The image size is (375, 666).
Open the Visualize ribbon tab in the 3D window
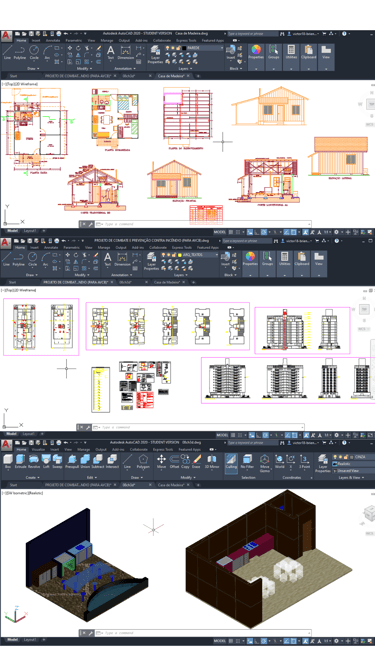click(x=38, y=449)
